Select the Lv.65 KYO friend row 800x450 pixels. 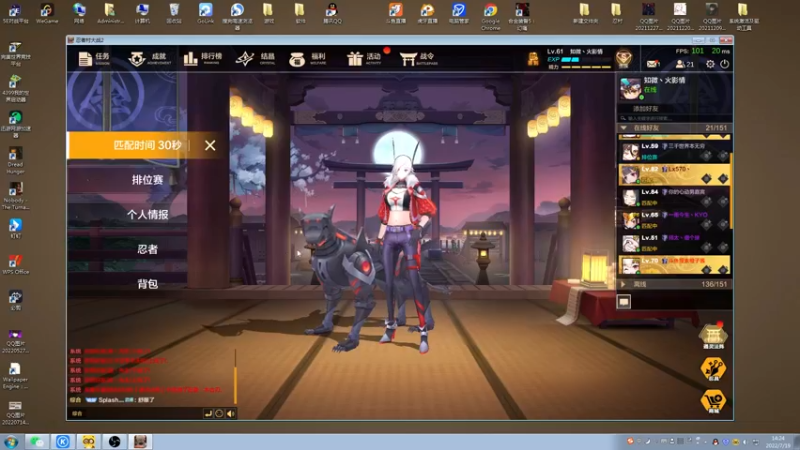[x=673, y=220]
